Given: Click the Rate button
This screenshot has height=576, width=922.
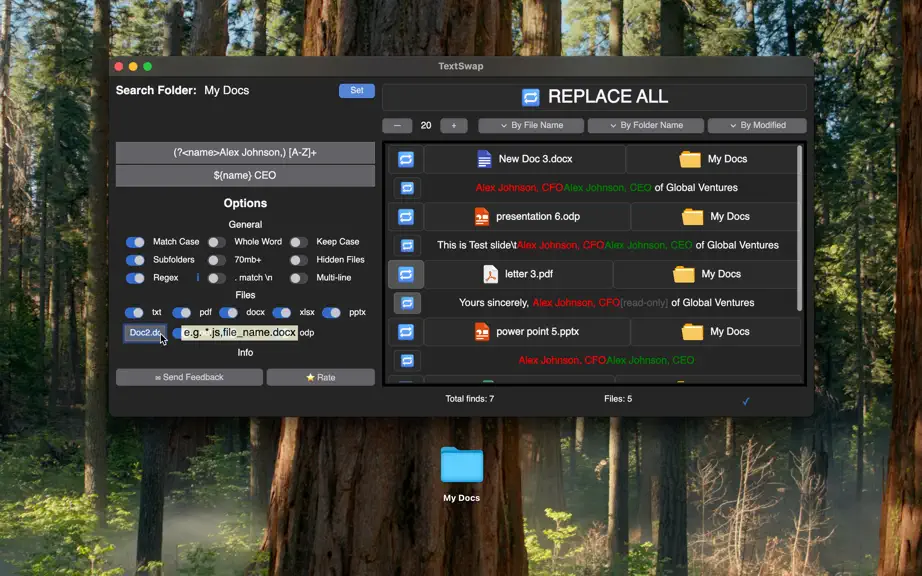Looking at the screenshot, I should (320, 377).
